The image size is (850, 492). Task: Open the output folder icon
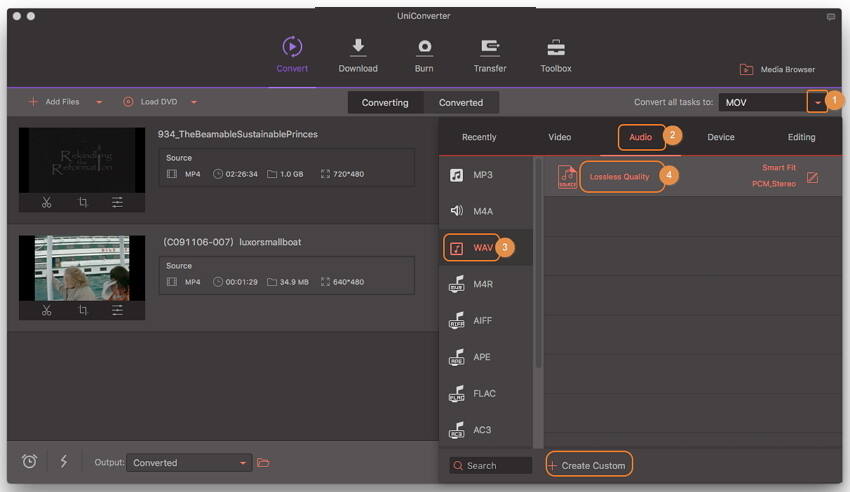pyautogui.click(x=263, y=463)
